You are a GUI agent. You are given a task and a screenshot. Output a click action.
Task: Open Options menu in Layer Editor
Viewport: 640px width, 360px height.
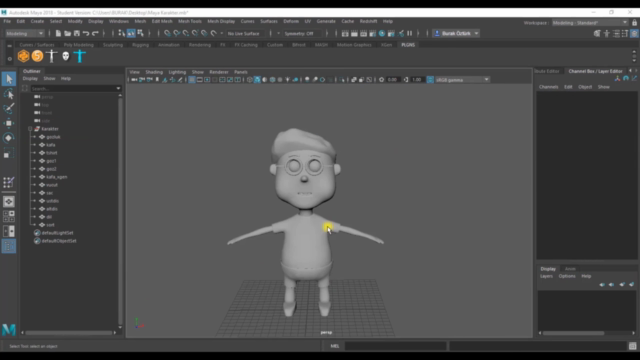click(567, 276)
